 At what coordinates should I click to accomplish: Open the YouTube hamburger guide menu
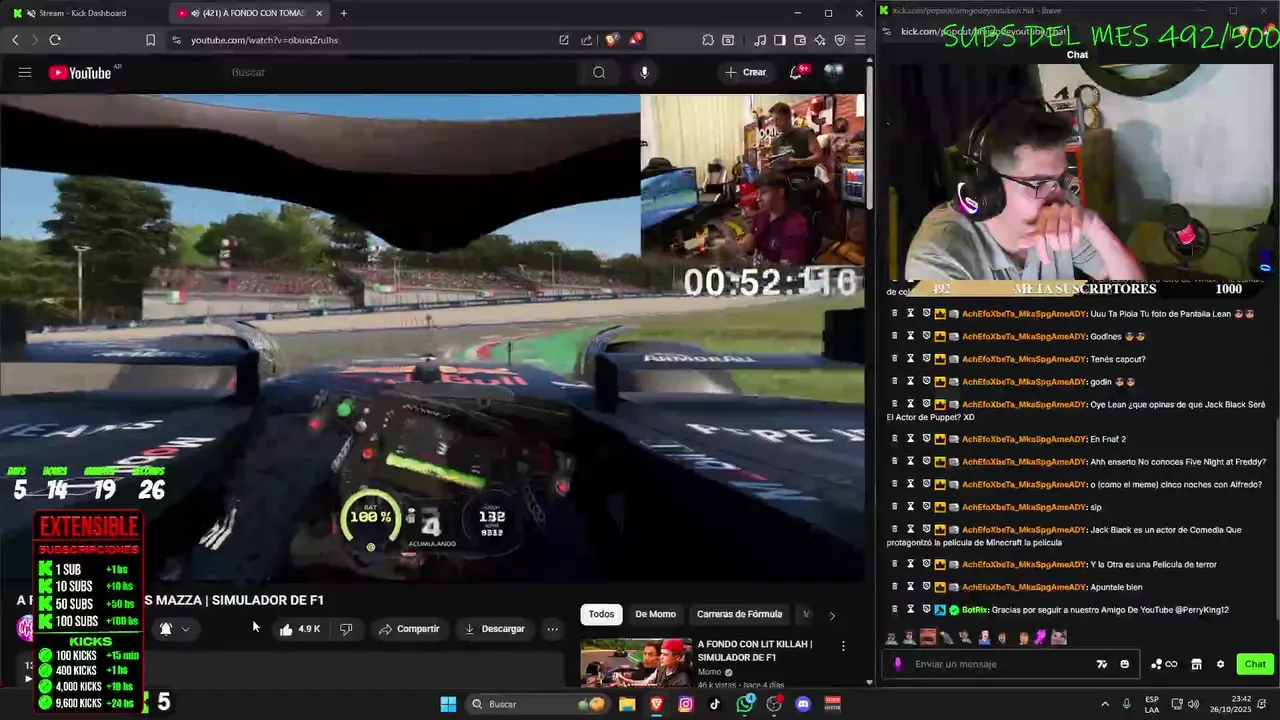point(25,72)
